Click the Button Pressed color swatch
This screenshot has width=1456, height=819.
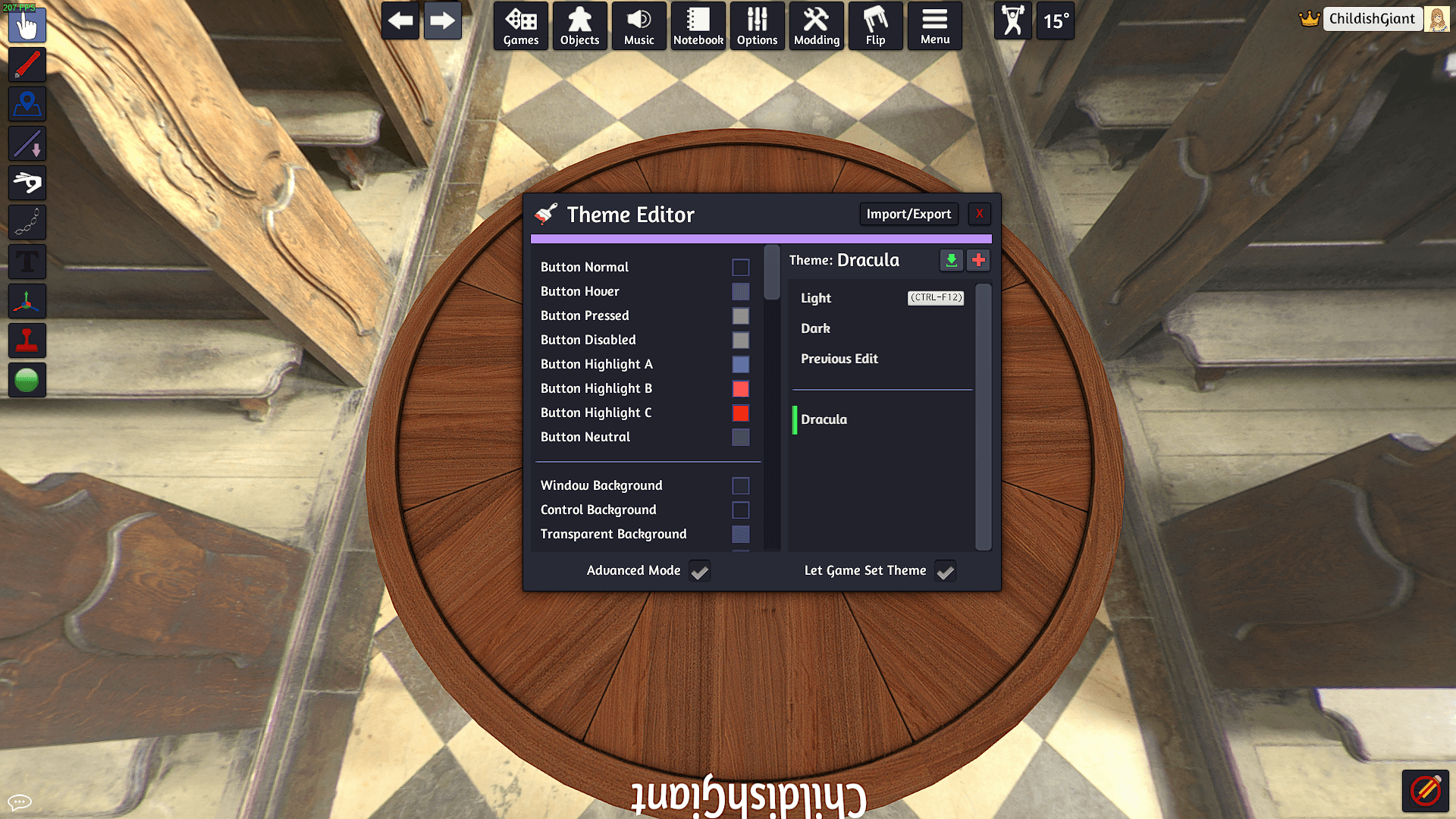click(x=741, y=315)
